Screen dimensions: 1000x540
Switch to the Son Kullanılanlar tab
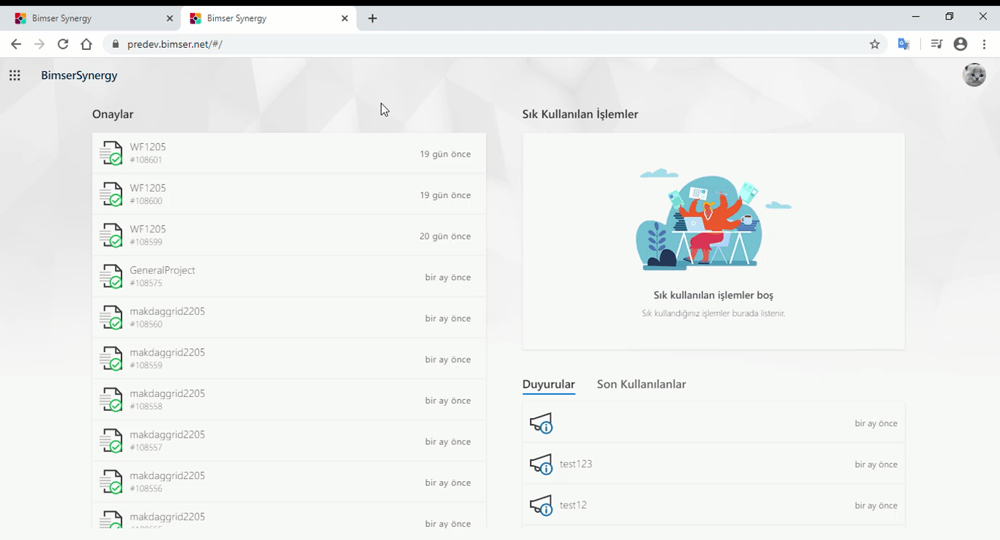[641, 384]
